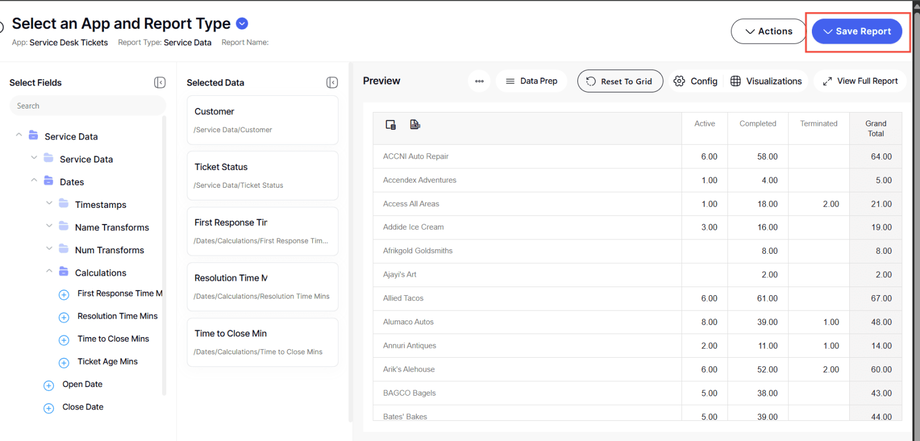
Task: Click the Save Report button
Action: 857,31
